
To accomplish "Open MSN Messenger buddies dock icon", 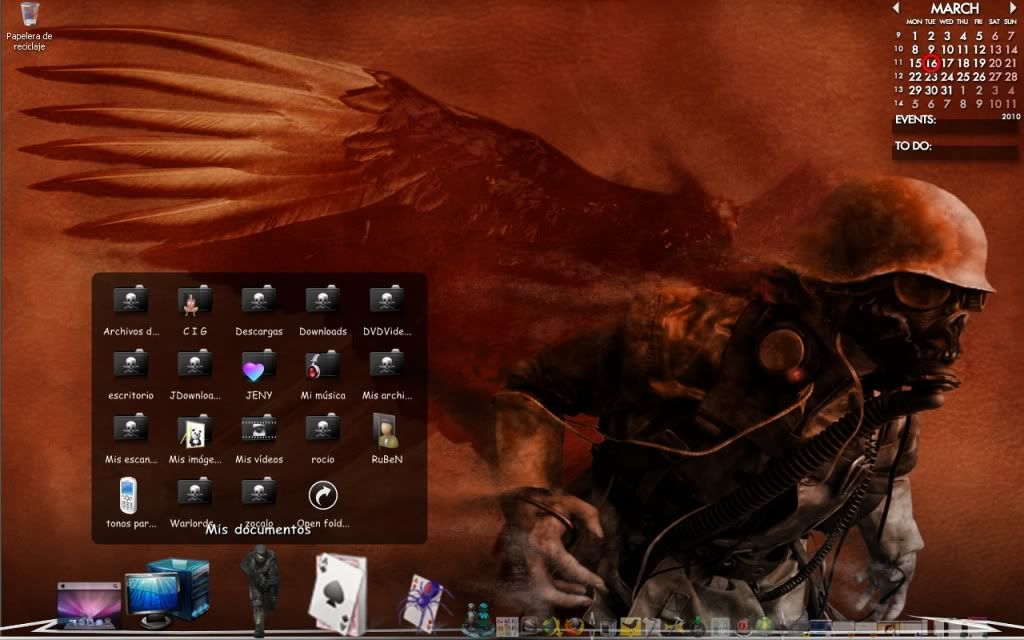I will (478, 619).
